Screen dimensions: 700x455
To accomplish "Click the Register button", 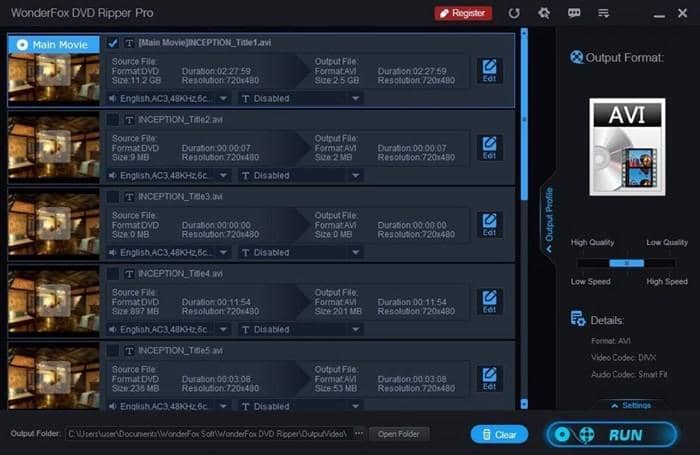I will point(463,13).
